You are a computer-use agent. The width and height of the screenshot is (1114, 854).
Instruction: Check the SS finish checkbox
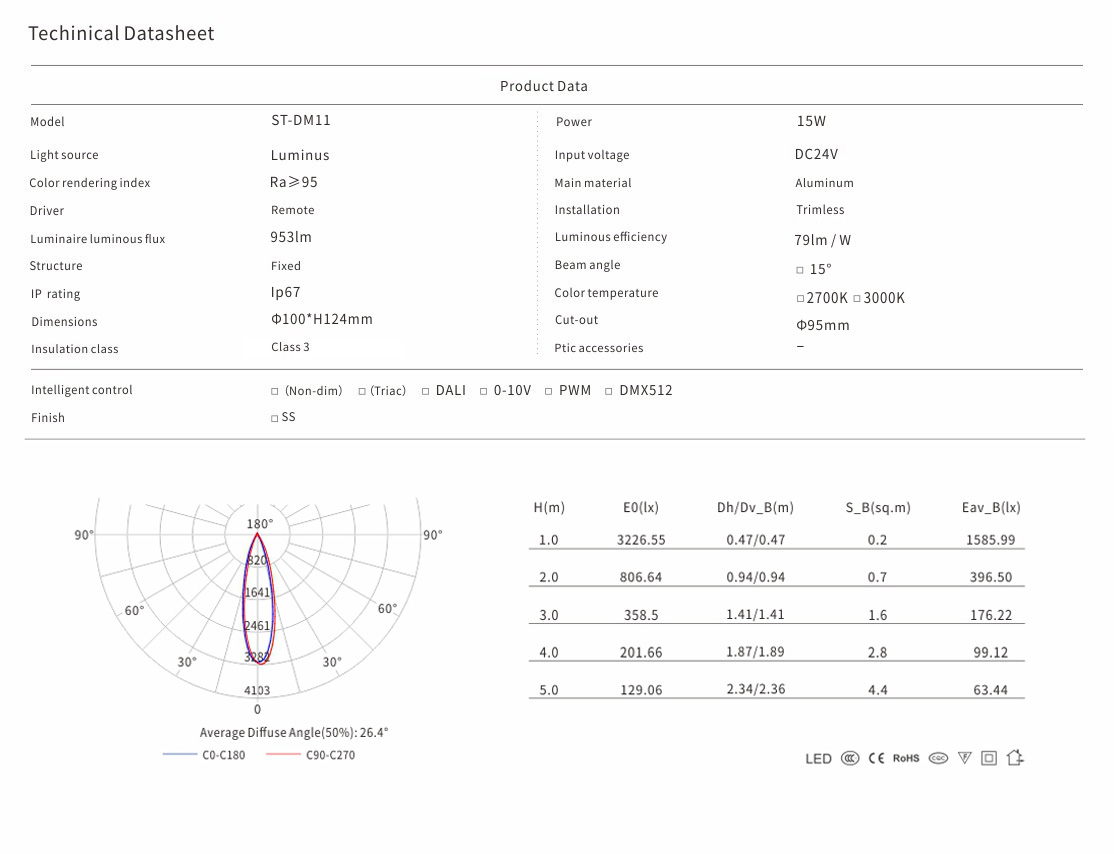275,418
